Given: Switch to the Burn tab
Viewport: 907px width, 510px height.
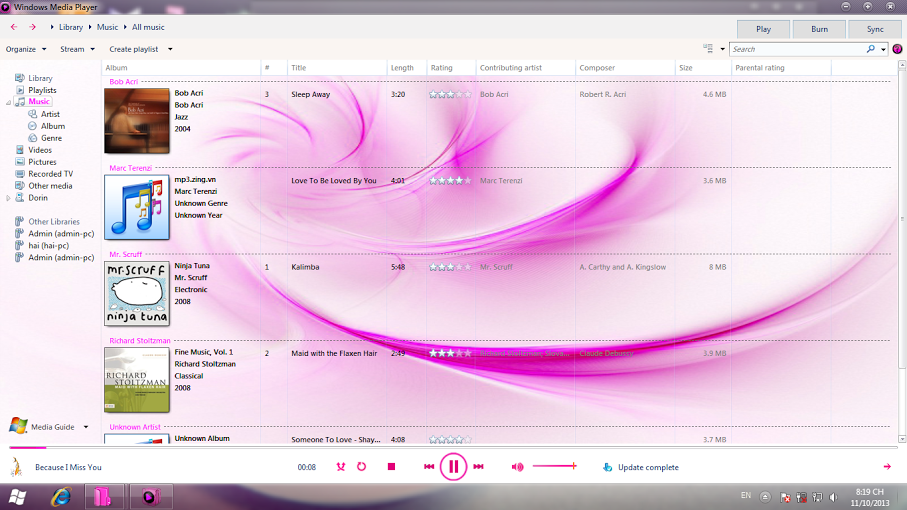Looking at the screenshot, I should [819, 29].
